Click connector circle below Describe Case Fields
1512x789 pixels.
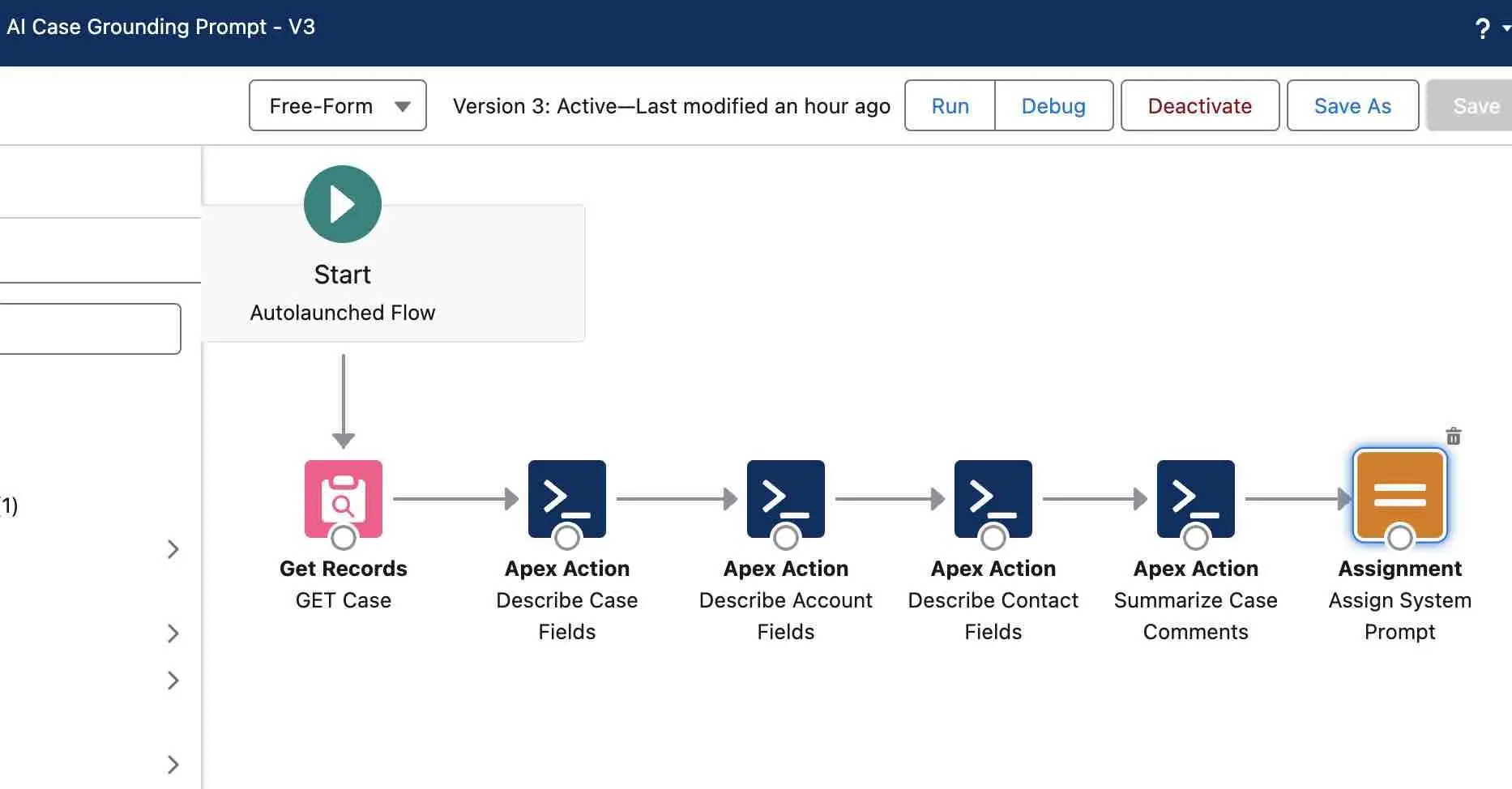tap(567, 537)
